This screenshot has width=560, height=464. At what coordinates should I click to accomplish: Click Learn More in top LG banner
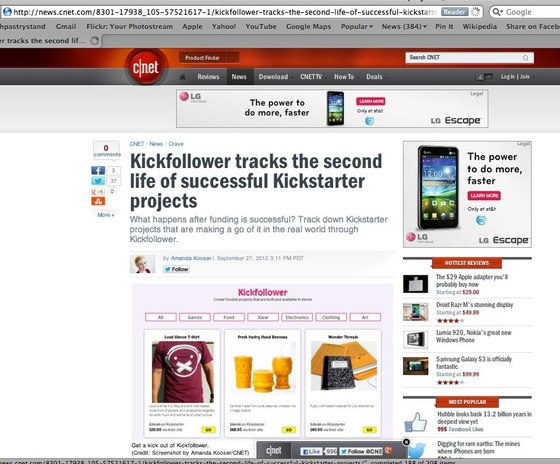pyautogui.click(x=371, y=101)
